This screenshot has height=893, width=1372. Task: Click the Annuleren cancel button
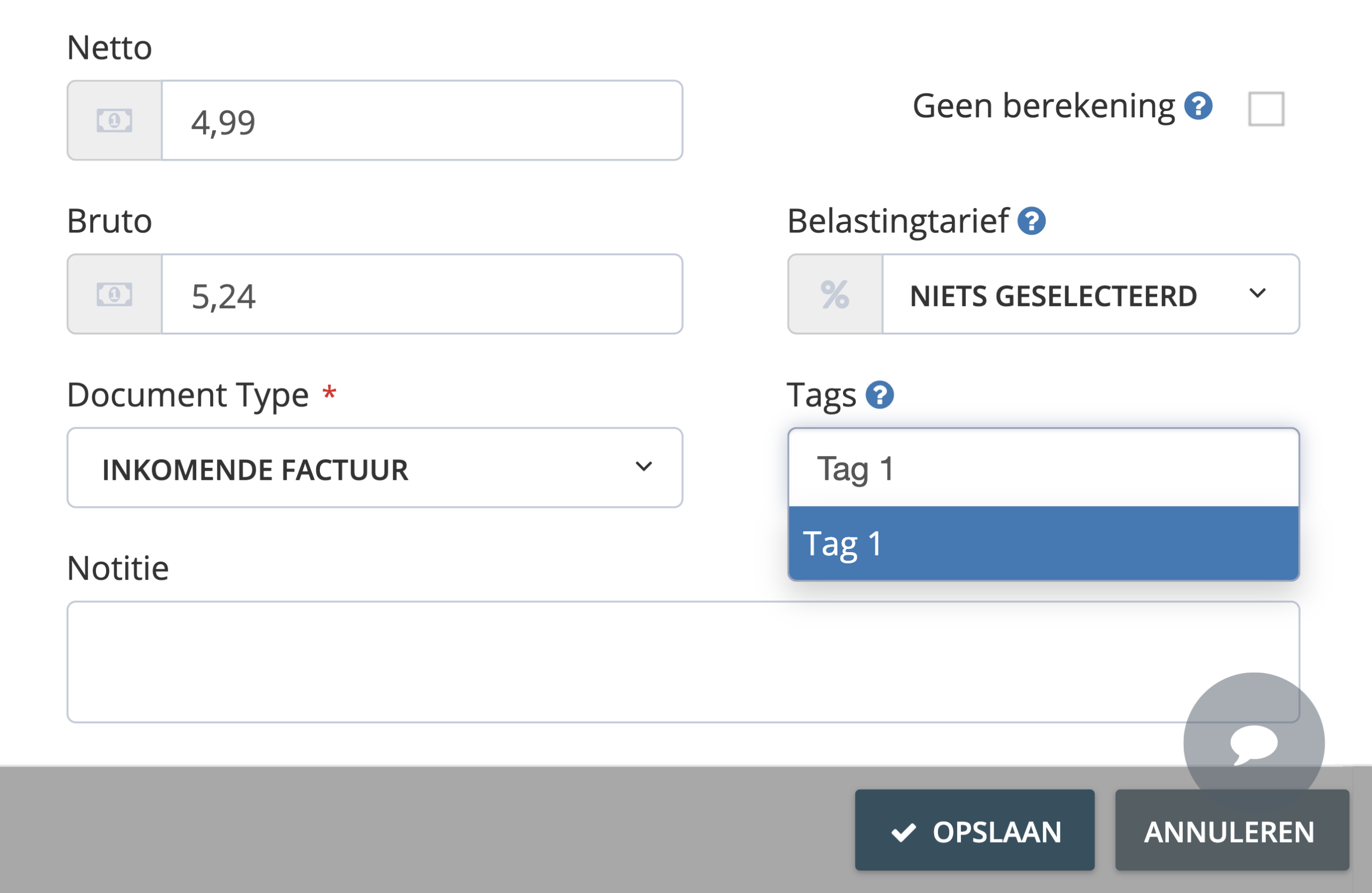coord(1232,830)
